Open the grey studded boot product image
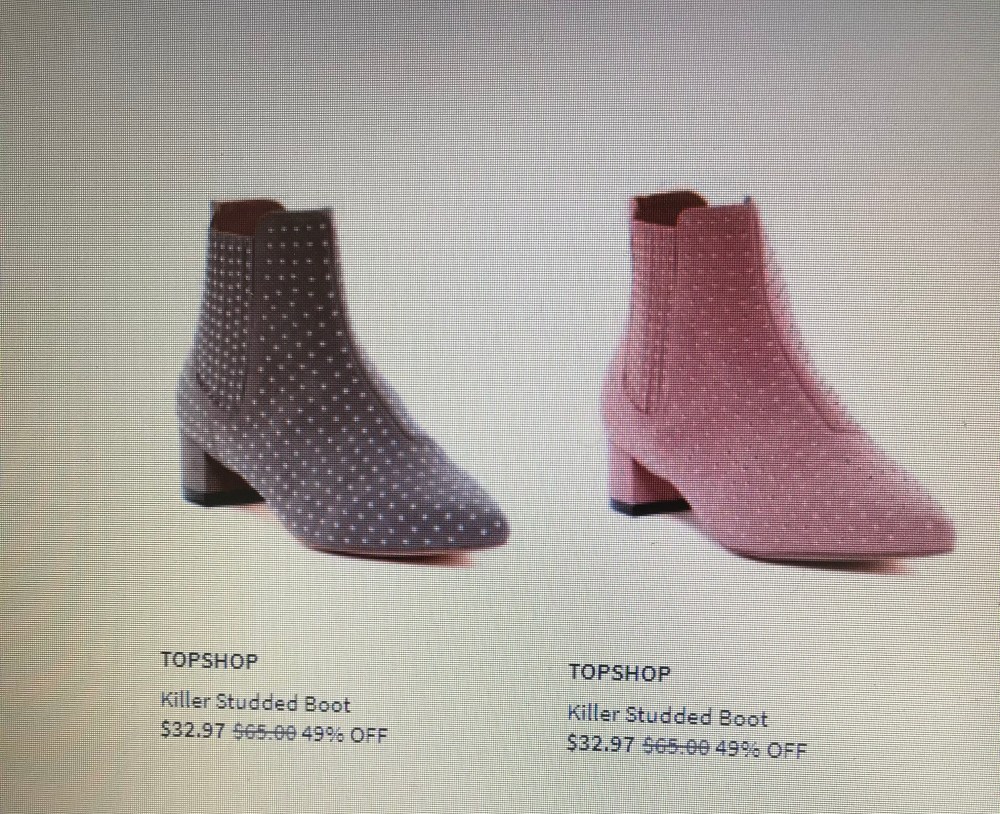Viewport: 1000px width, 814px height. 341,381
